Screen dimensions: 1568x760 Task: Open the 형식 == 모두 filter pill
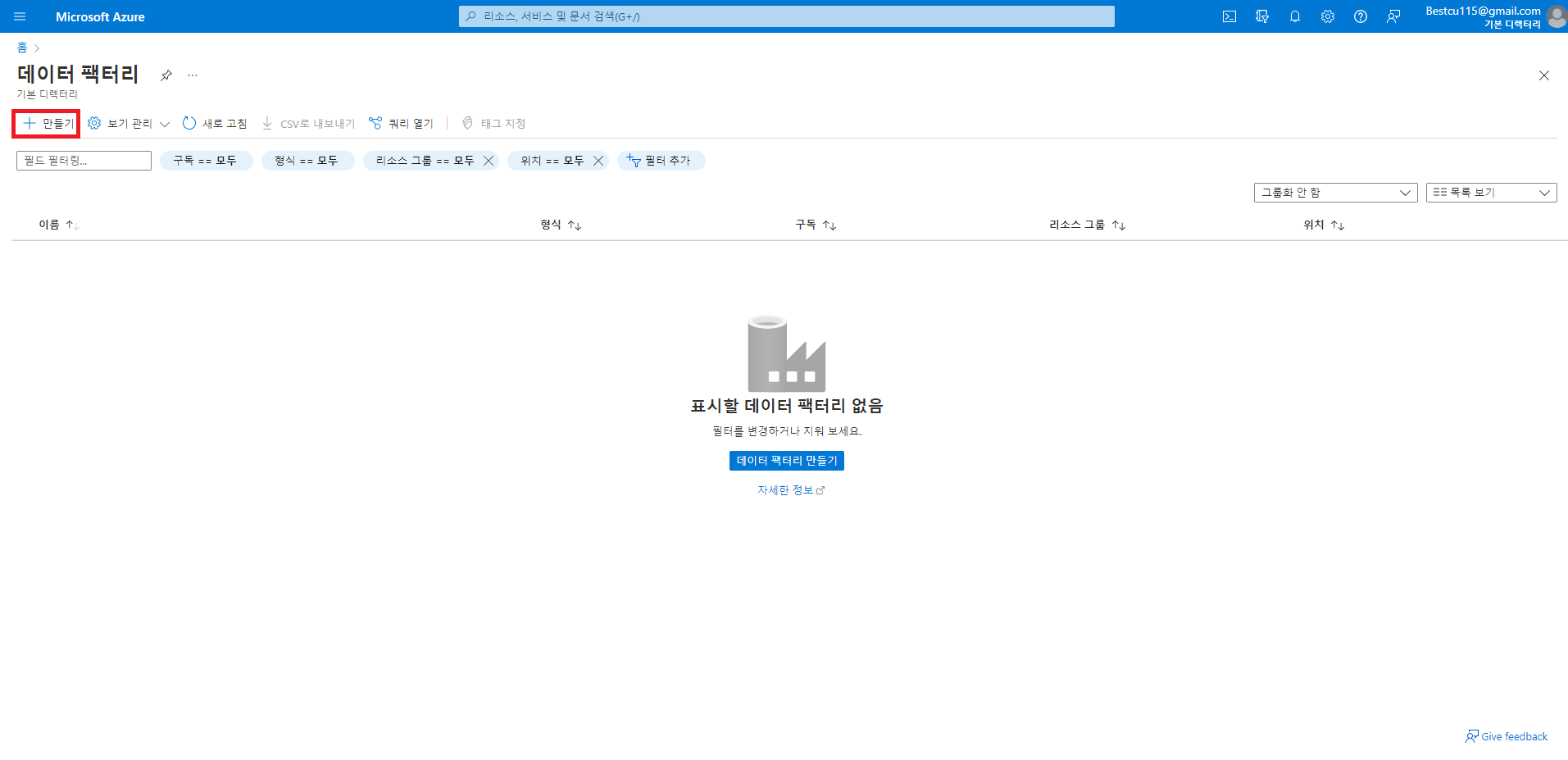coord(307,161)
